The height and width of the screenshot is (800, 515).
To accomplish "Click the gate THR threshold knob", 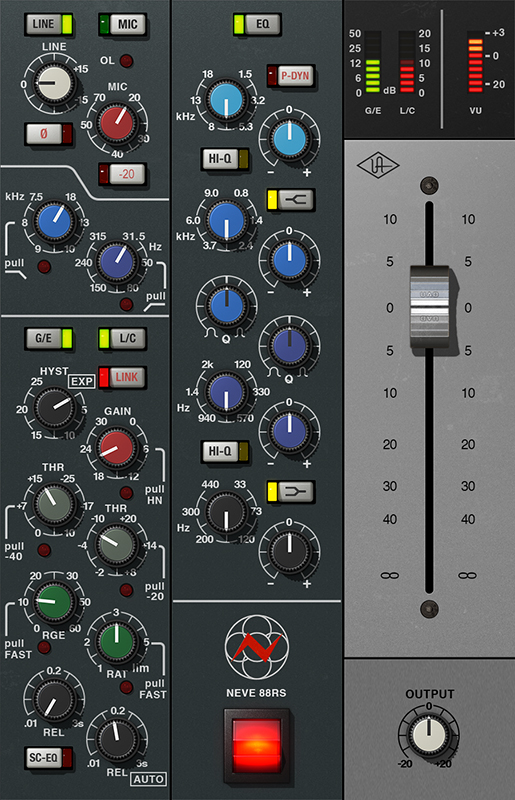I will pos(53,505).
